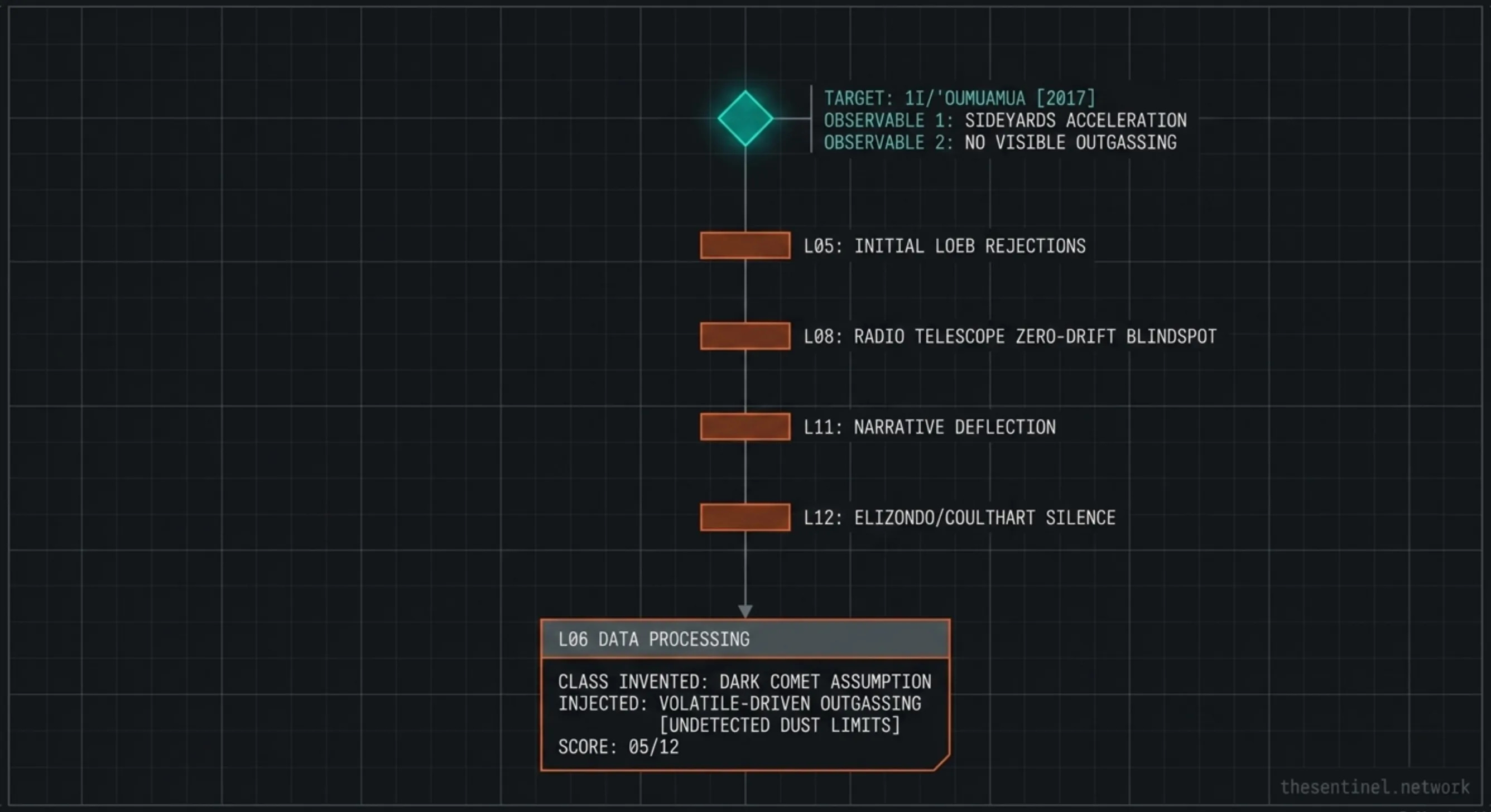
Task: Select the L12 orange block
Action: tap(745, 517)
